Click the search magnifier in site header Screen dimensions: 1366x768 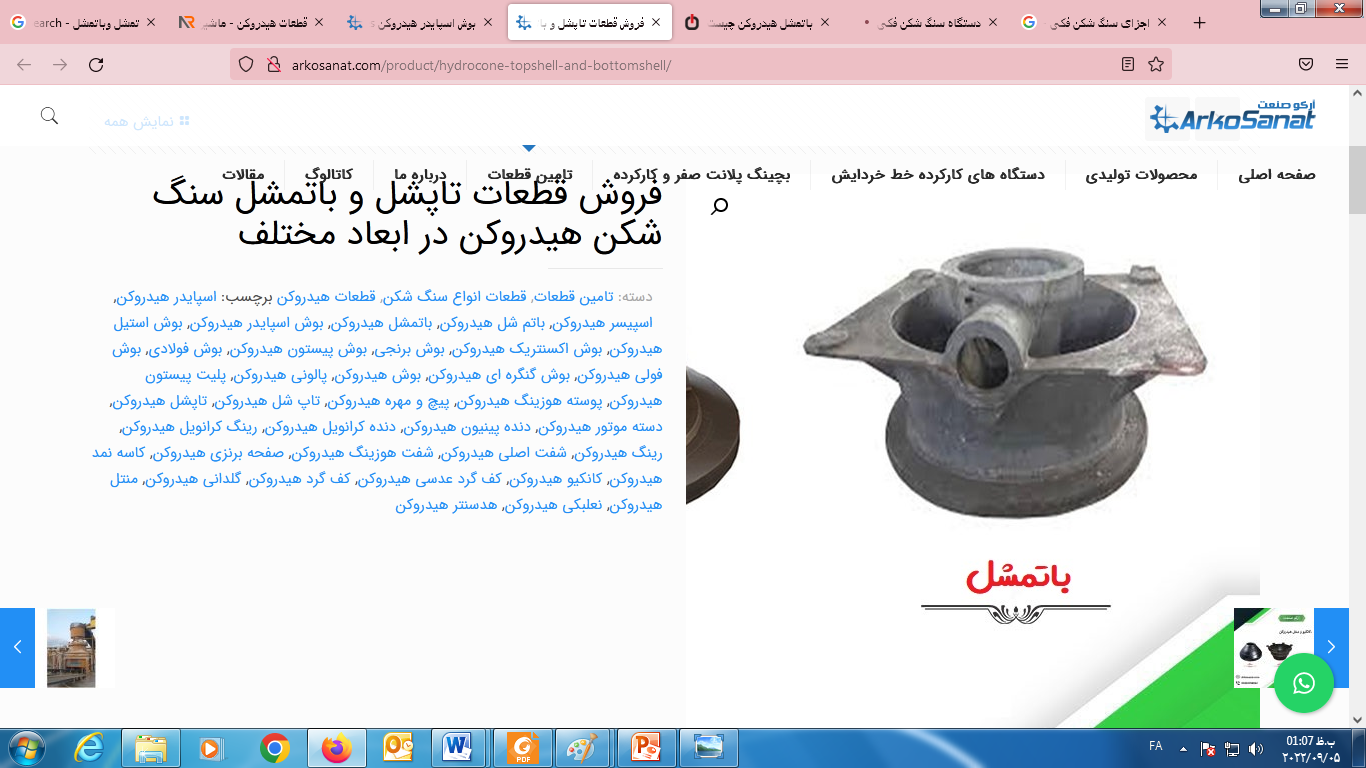[49, 116]
